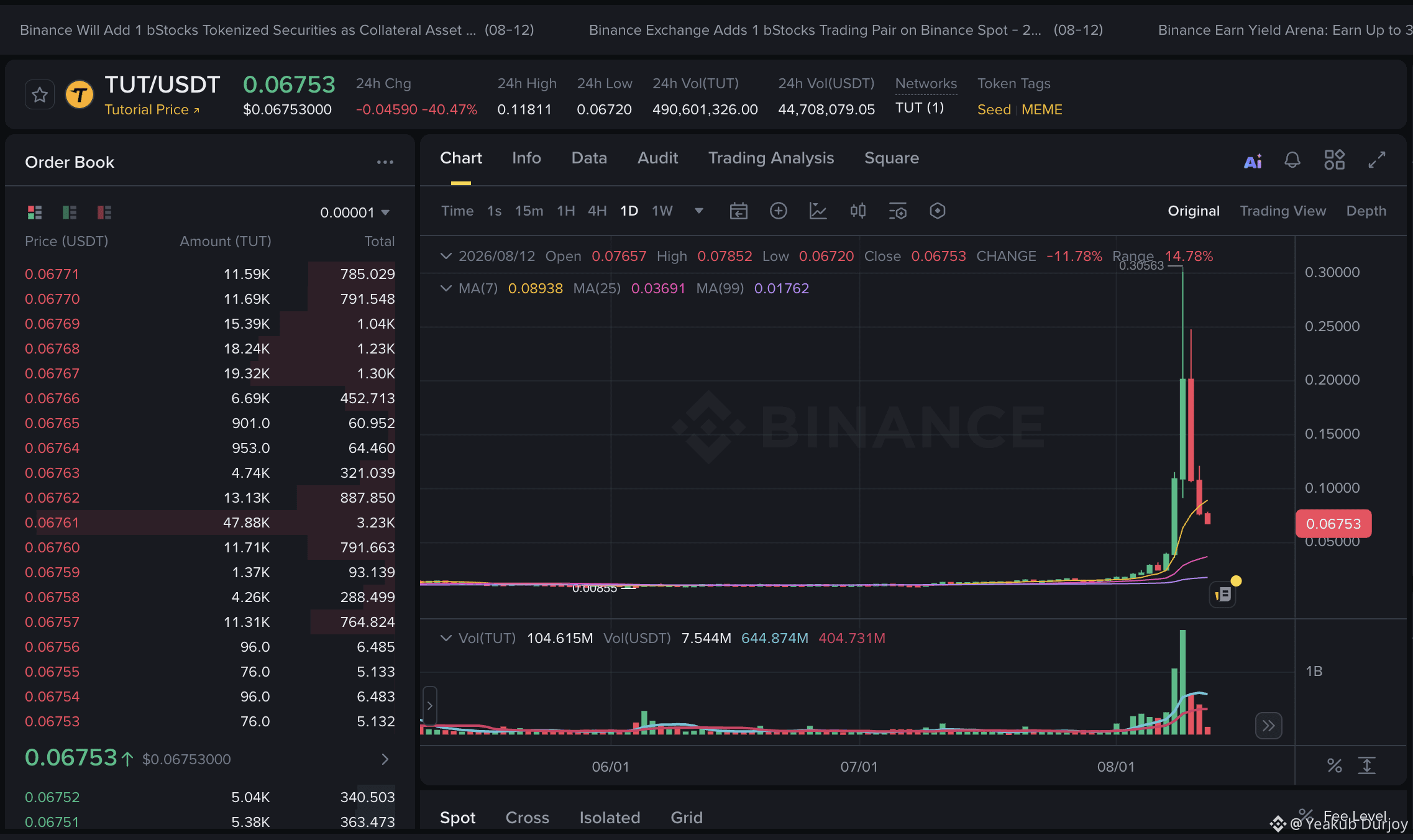Click bid price 0.06752 row
This screenshot has height=840, width=1413.
(x=210, y=797)
